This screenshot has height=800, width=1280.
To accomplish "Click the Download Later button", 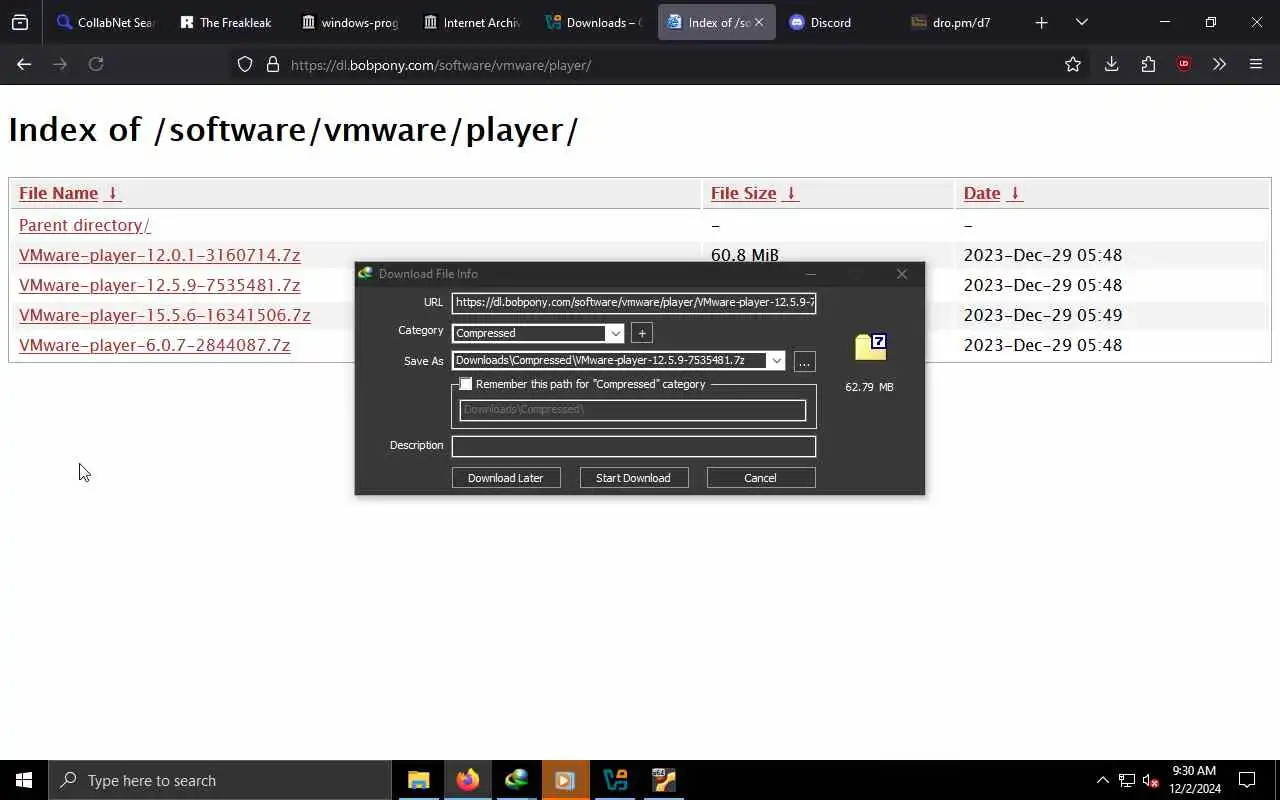I will [506, 478].
